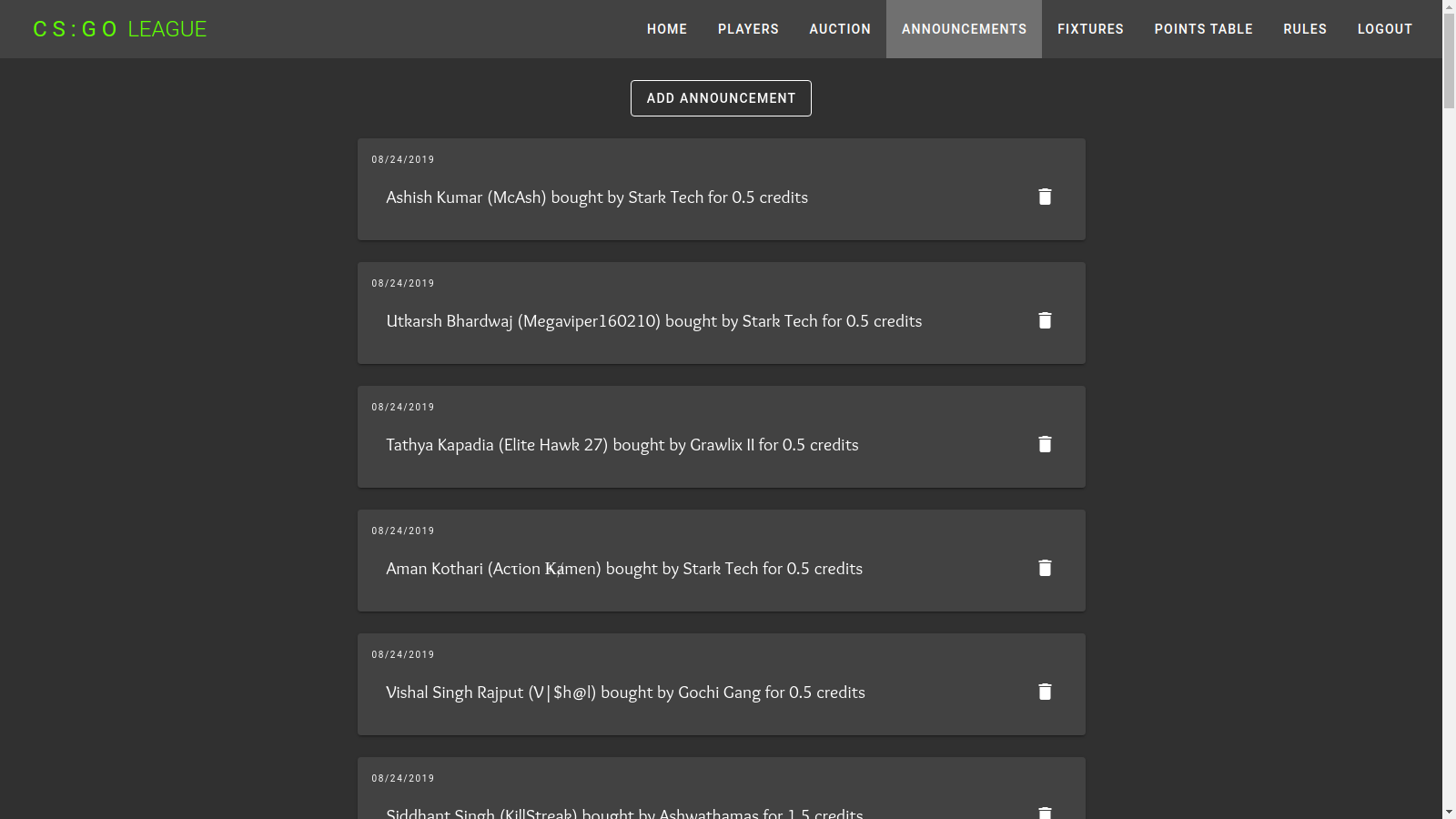Open the Fixtures page
This screenshot has width=1456, height=819.
(1090, 29)
